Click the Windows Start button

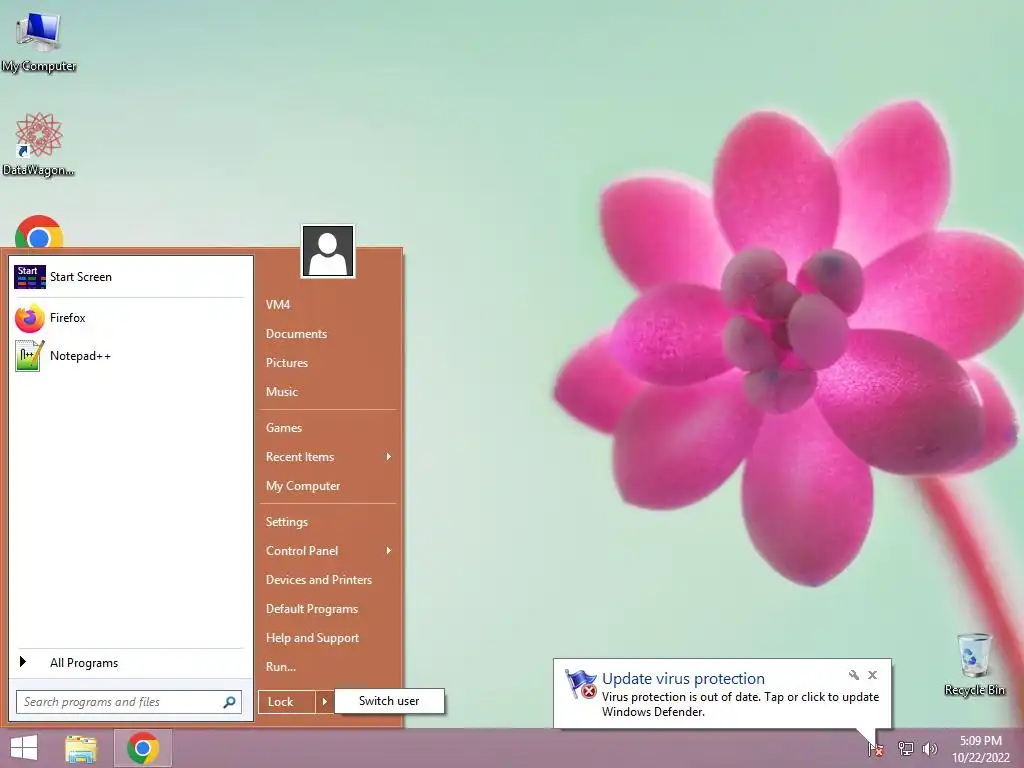click(x=25, y=748)
